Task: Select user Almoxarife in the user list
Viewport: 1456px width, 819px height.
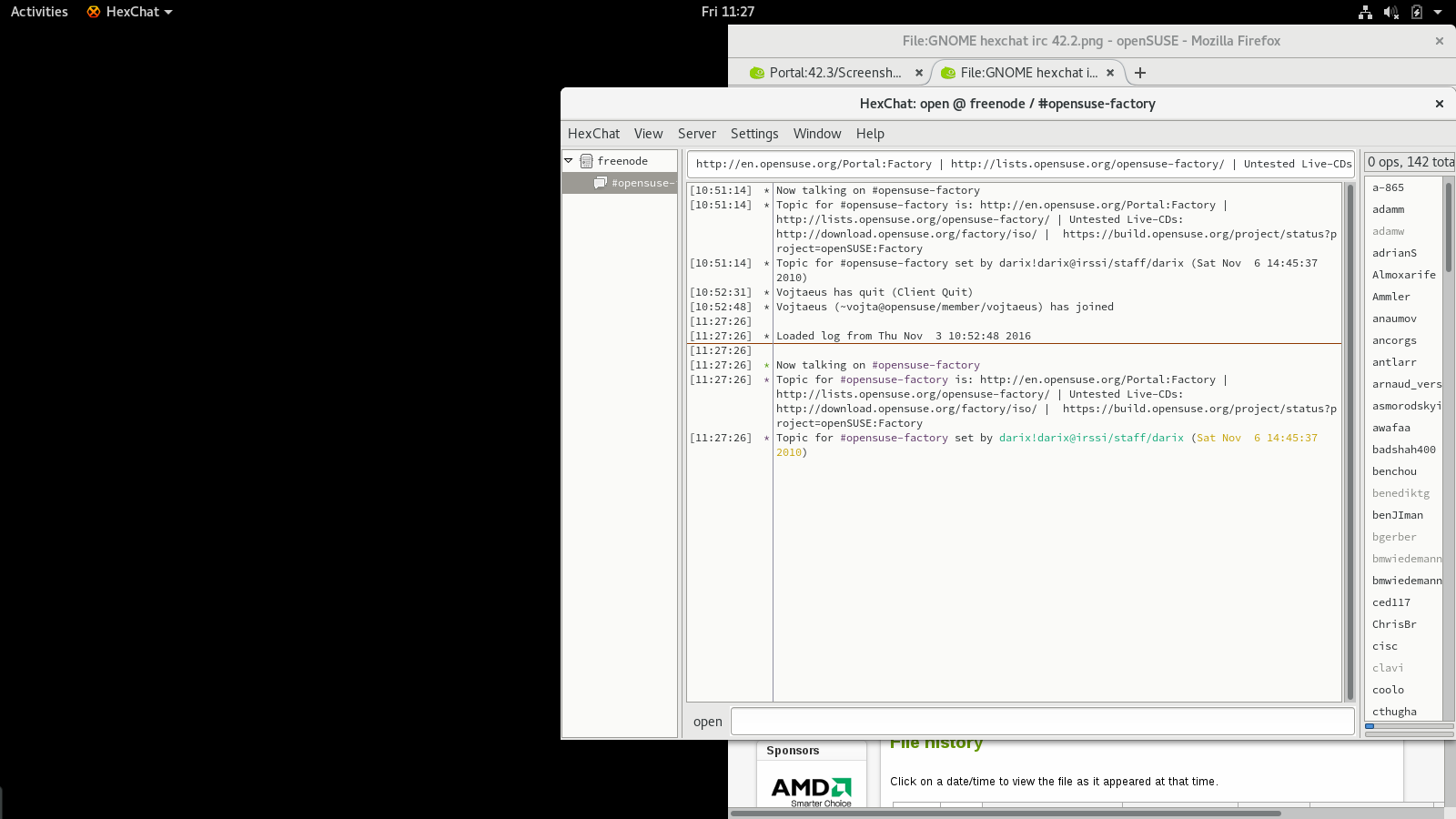Action: tap(1403, 275)
